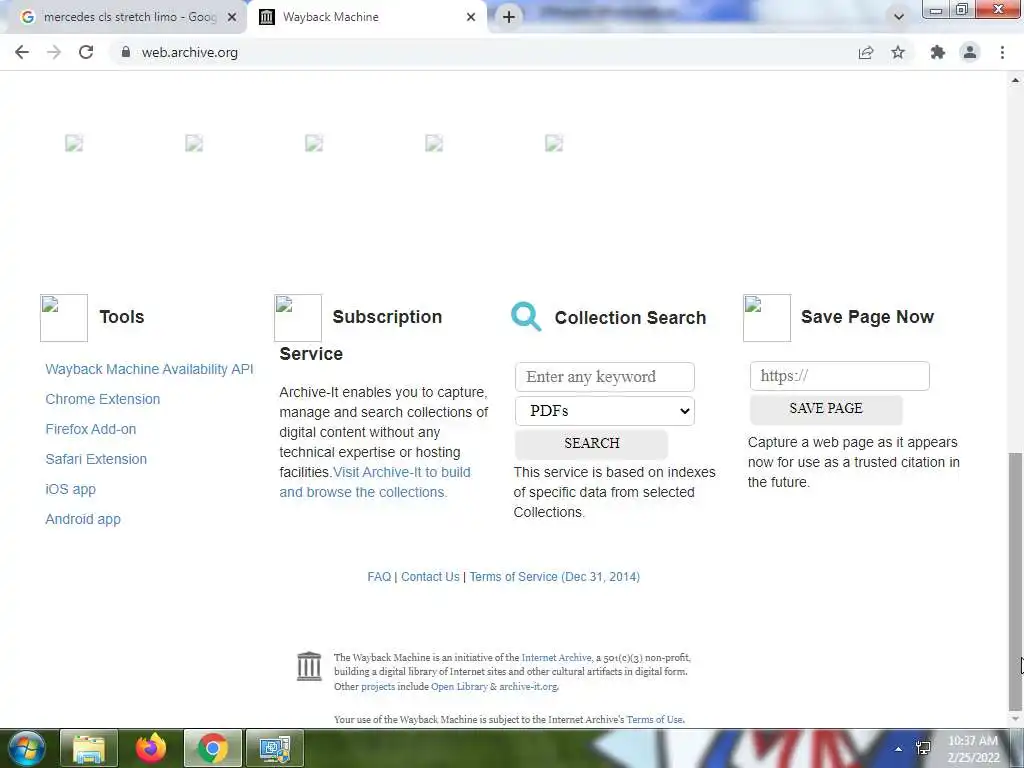
Task: Open the Terms of Use footer link
Action: click(655, 720)
